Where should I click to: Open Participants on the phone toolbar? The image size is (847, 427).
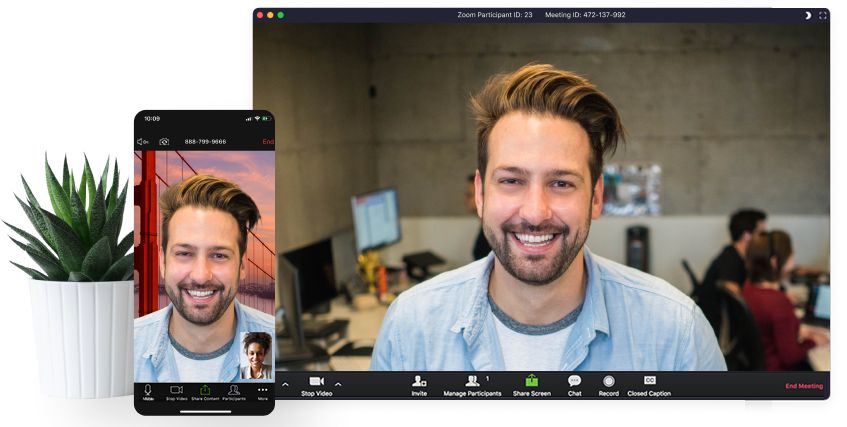coord(234,392)
